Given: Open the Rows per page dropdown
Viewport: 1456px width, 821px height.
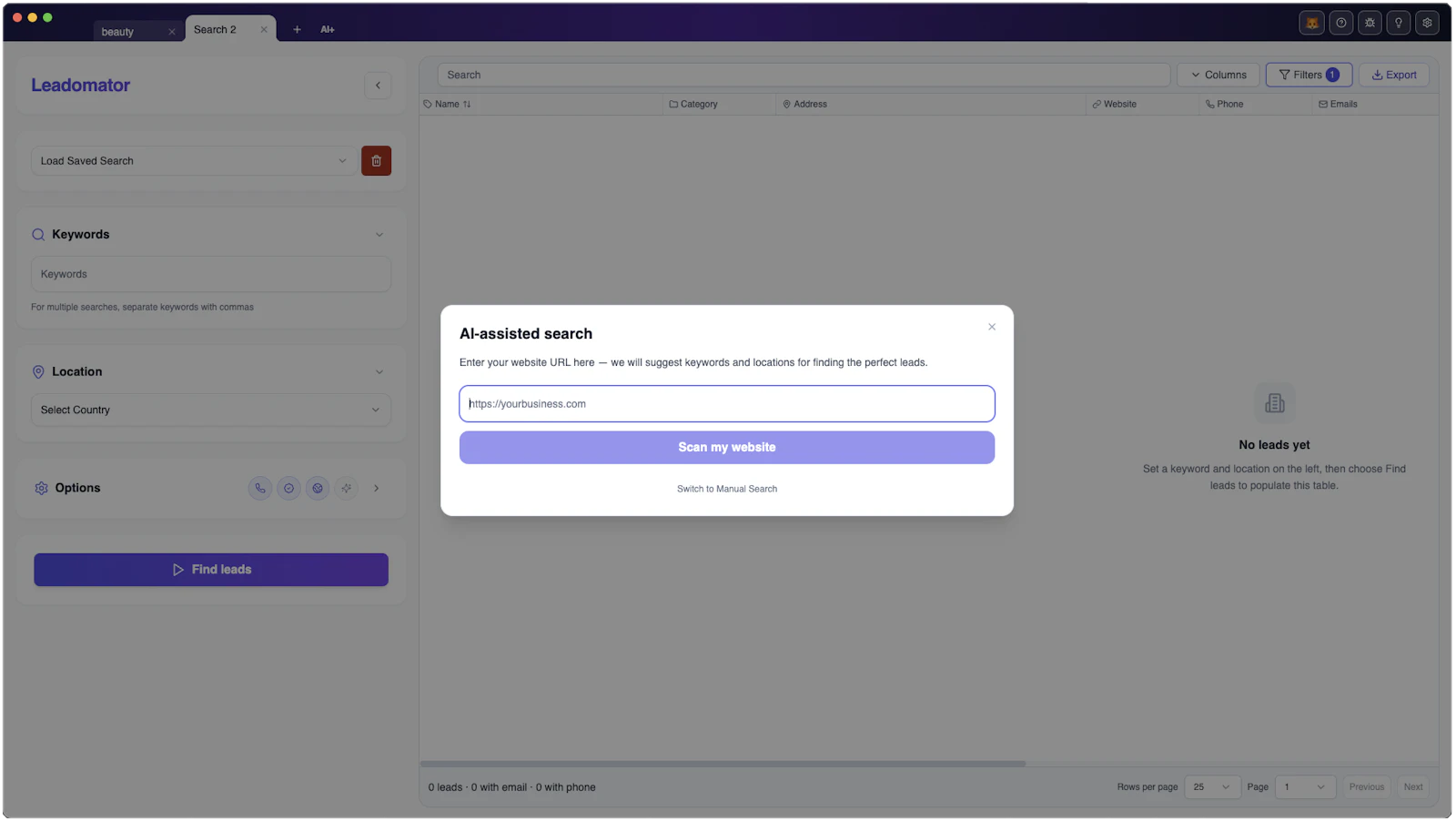Looking at the screenshot, I should coord(1212,787).
